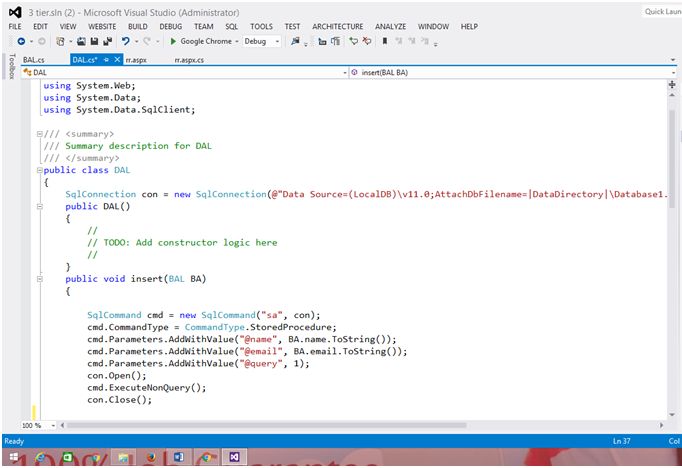Open the undo history dropdown arrow
The height and width of the screenshot is (468, 682).
[136, 41]
